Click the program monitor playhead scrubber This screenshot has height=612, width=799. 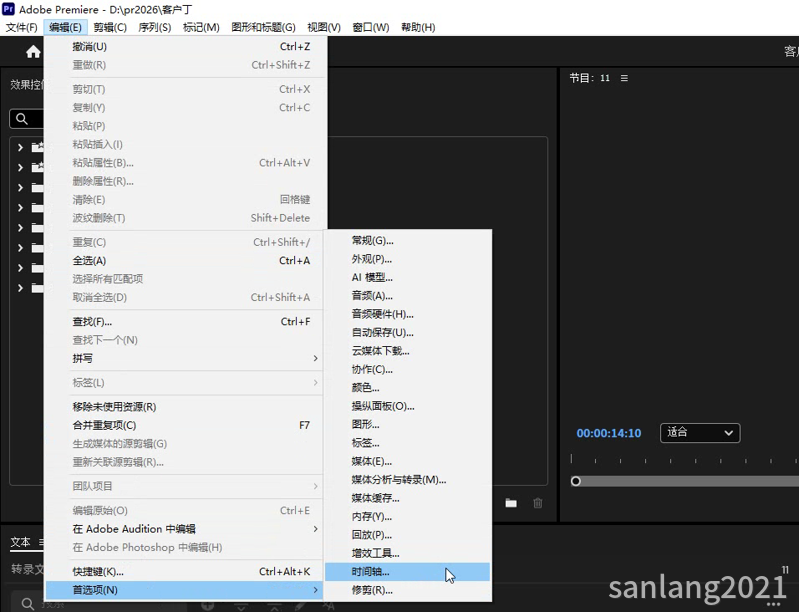[x=576, y=481]
